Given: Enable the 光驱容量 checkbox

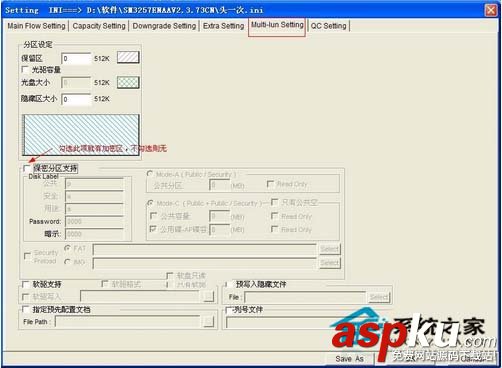Looking at the screenshot, I should (25, 69).
